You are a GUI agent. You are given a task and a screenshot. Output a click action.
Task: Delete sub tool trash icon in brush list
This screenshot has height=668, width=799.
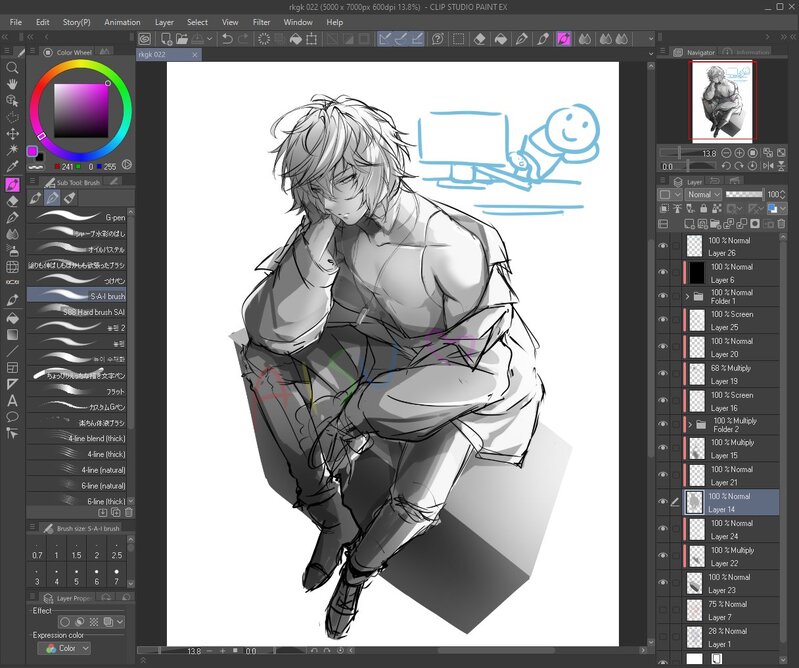128,512
